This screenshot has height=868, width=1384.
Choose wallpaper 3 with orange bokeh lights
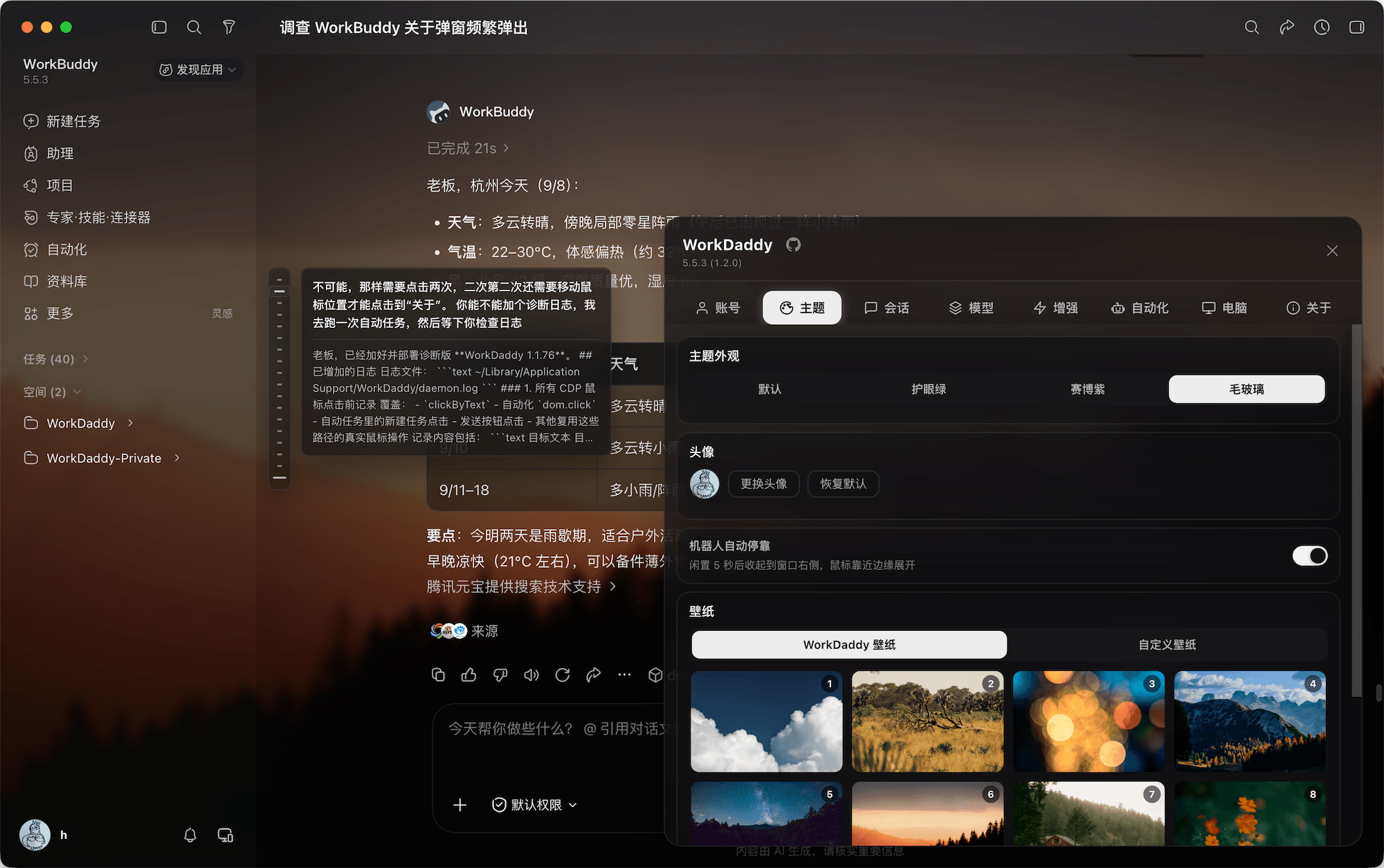point(1089,721)
